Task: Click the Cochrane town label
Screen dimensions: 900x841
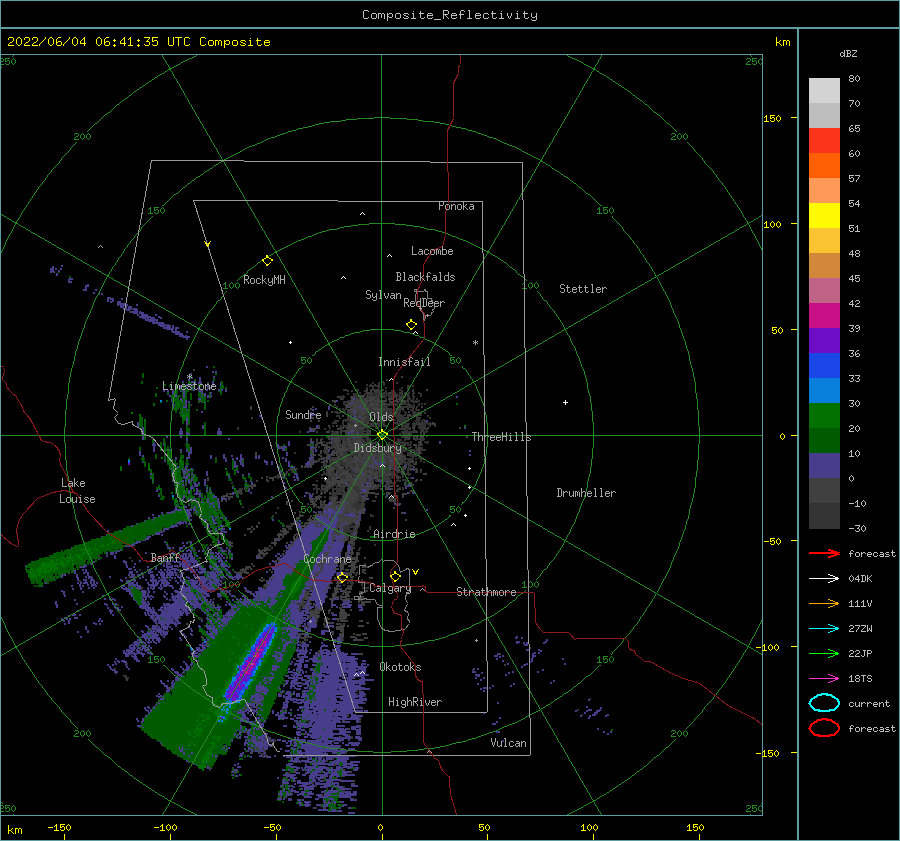Action: 327,559
